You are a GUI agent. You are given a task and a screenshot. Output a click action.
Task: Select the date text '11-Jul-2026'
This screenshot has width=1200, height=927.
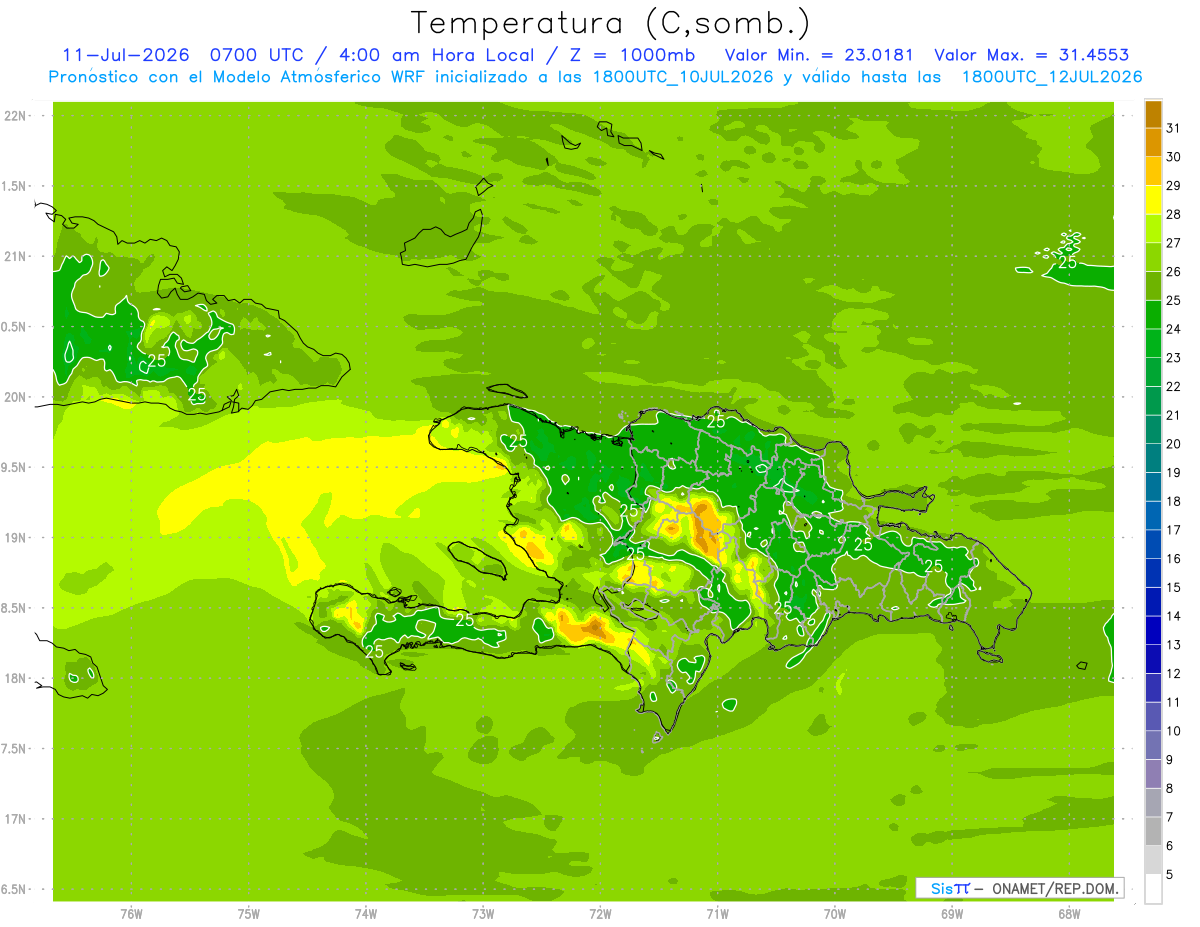pyautogui.click(x=126, y=55)
